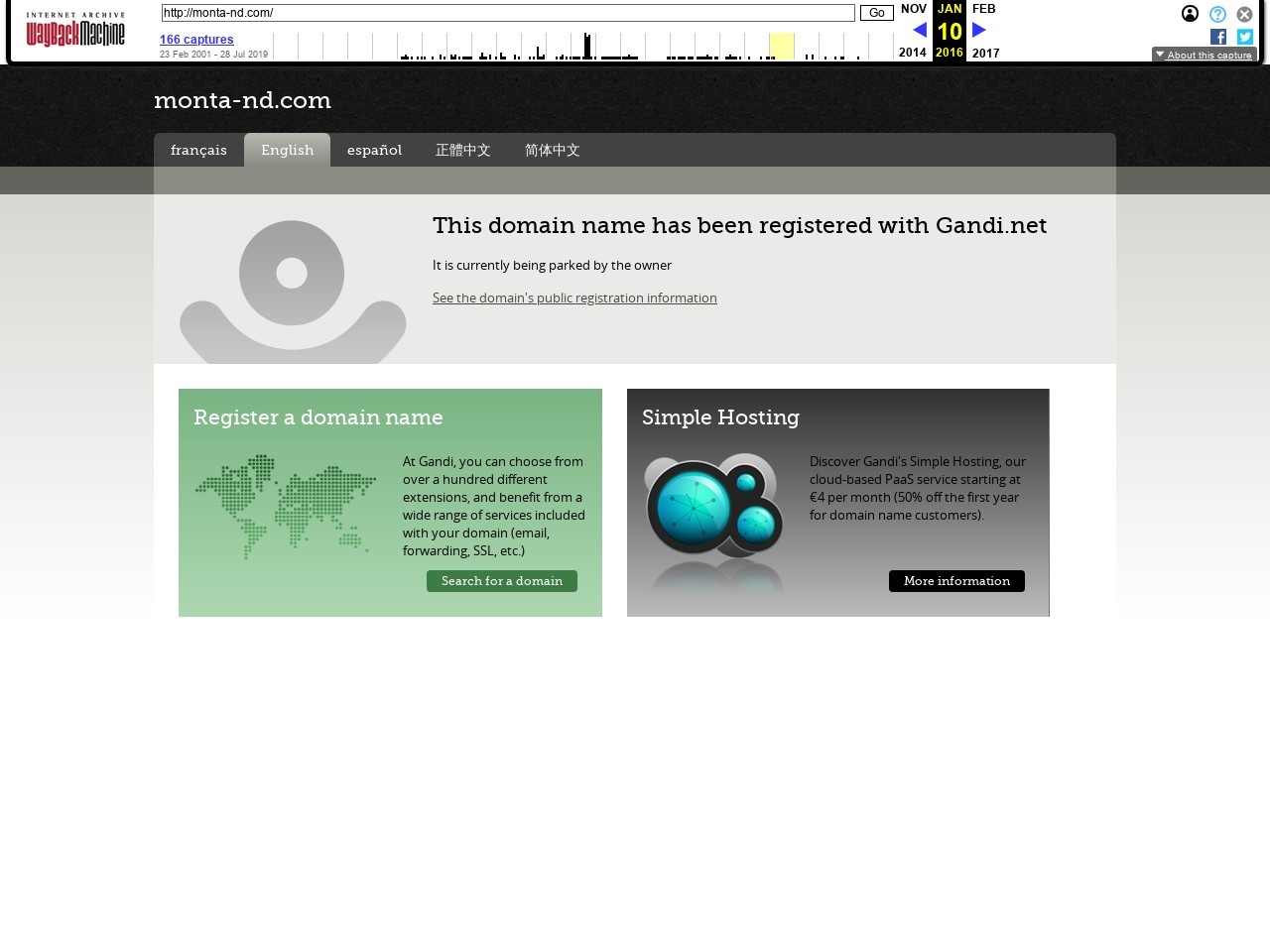Select the 简体中文 tab
The image size is (1270, 952).
[x=552, y=151]
